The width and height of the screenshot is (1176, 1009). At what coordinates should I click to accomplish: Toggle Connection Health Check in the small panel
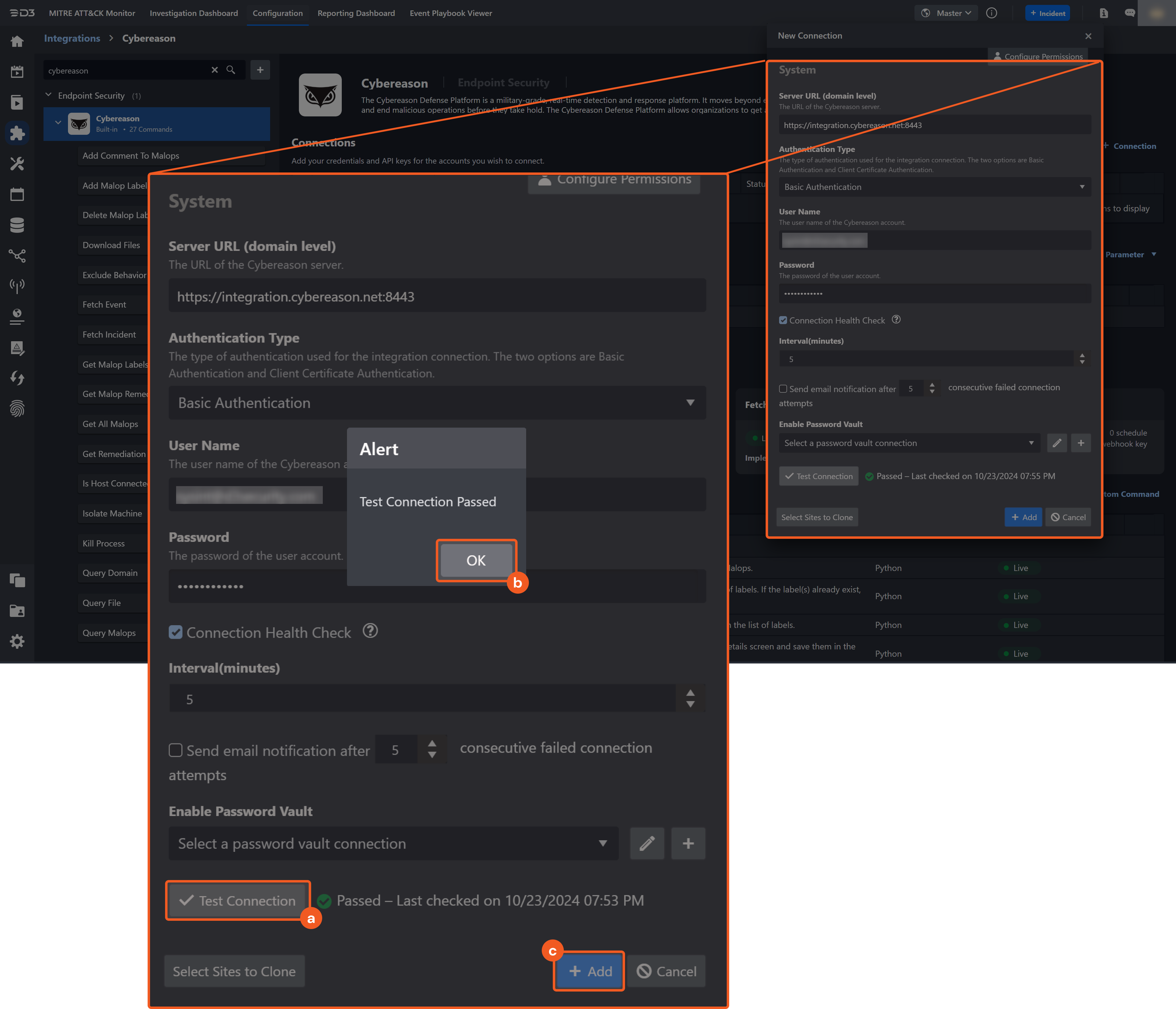coord(783,320)
